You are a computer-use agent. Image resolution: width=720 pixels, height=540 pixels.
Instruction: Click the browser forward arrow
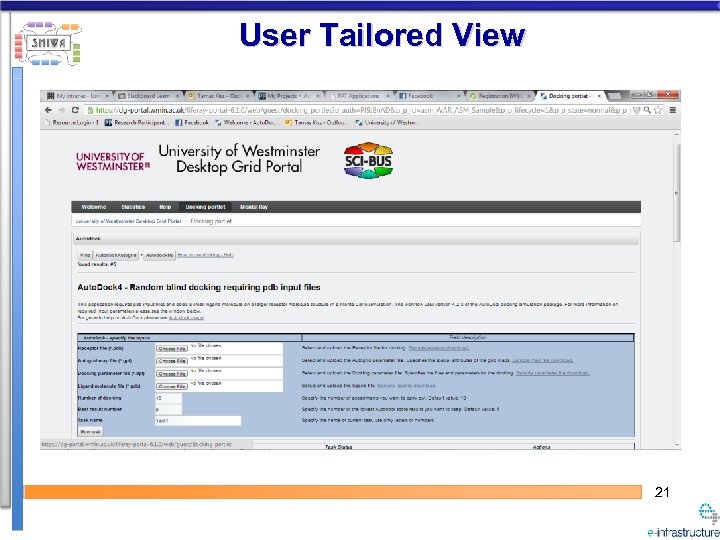pyautogui.click(x=62, y=110)
